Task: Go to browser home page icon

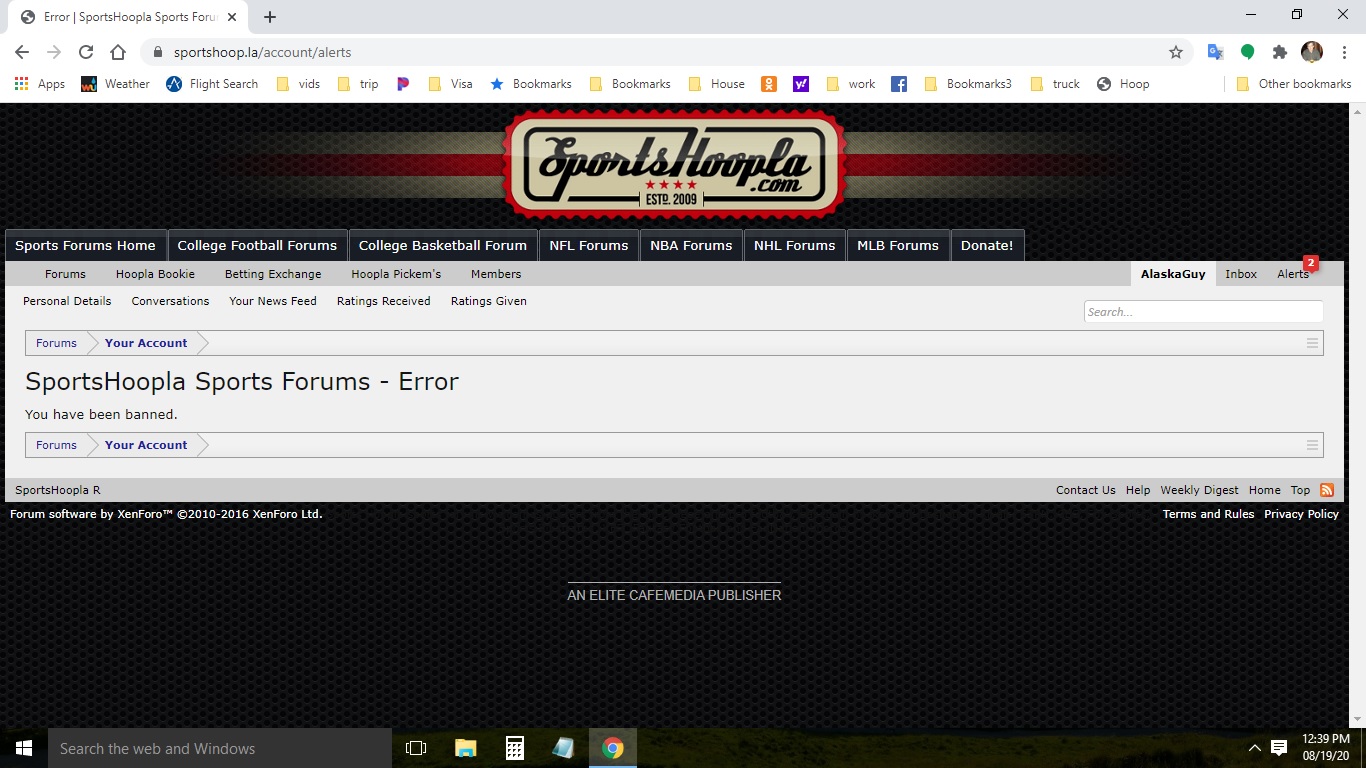Action: (118, 52)
